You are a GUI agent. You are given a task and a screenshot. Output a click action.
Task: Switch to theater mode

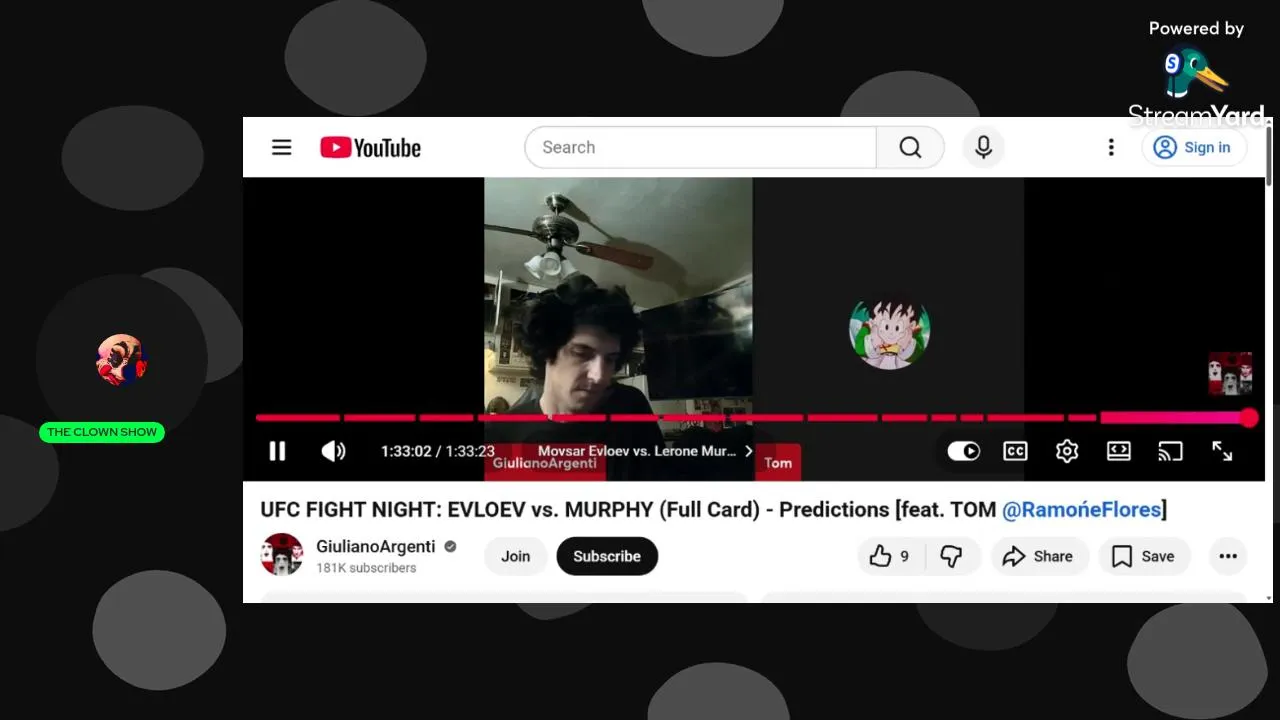[1119, 451]
